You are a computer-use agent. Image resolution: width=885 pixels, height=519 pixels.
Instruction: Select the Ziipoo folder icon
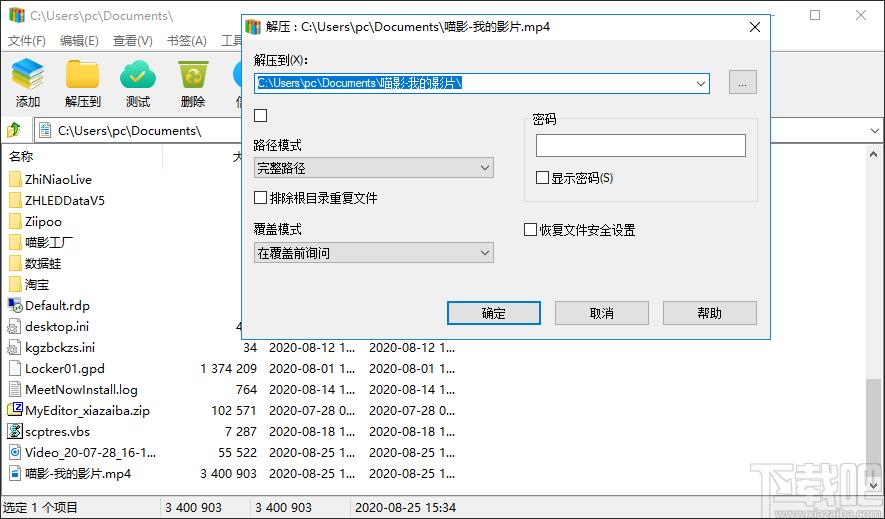pyautogui.click(x=15, y=222)
